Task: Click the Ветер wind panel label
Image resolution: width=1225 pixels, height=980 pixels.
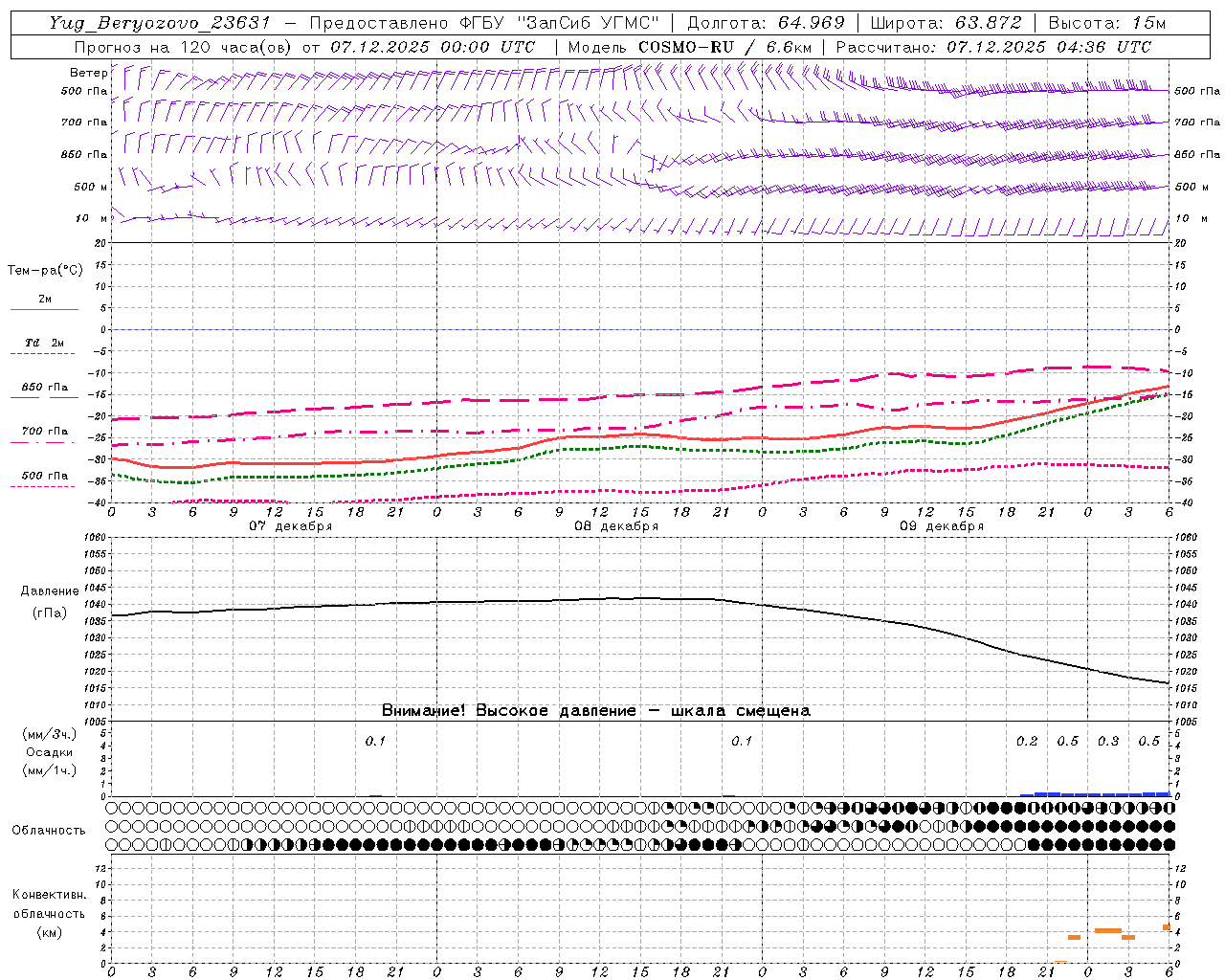Action: click(x=88, y=73)
